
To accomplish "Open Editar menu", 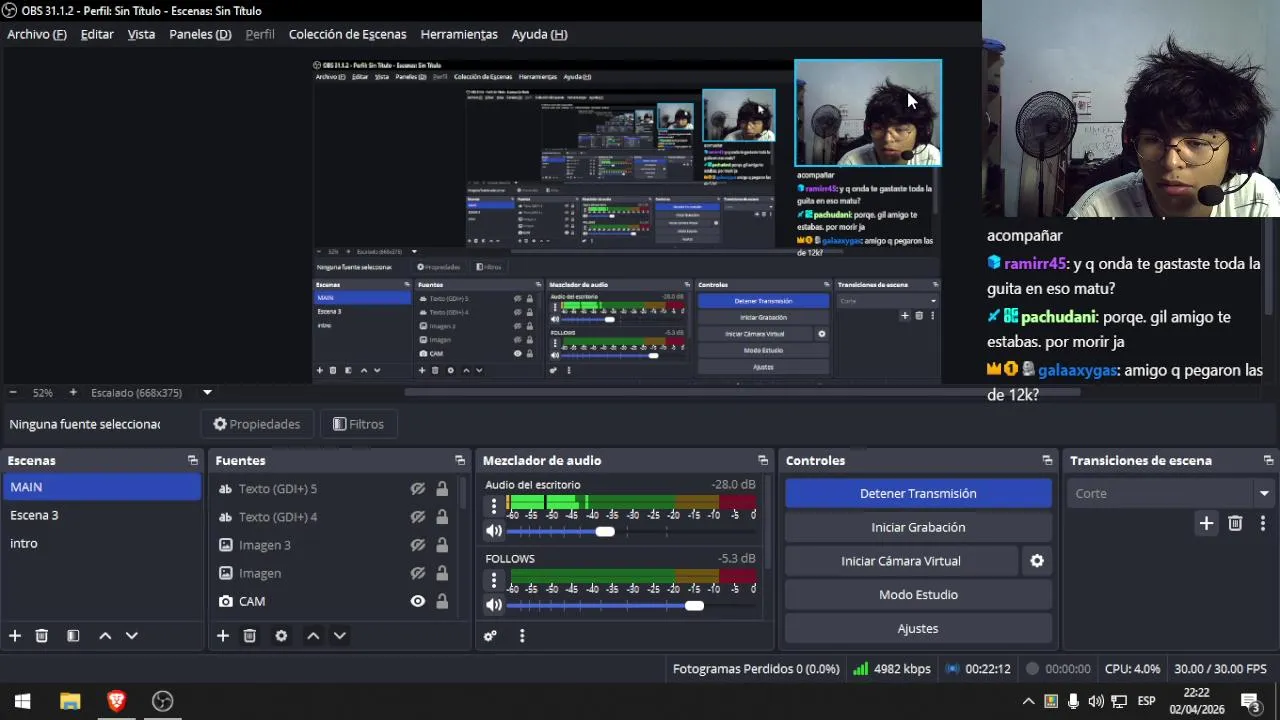I will (97, 34).
